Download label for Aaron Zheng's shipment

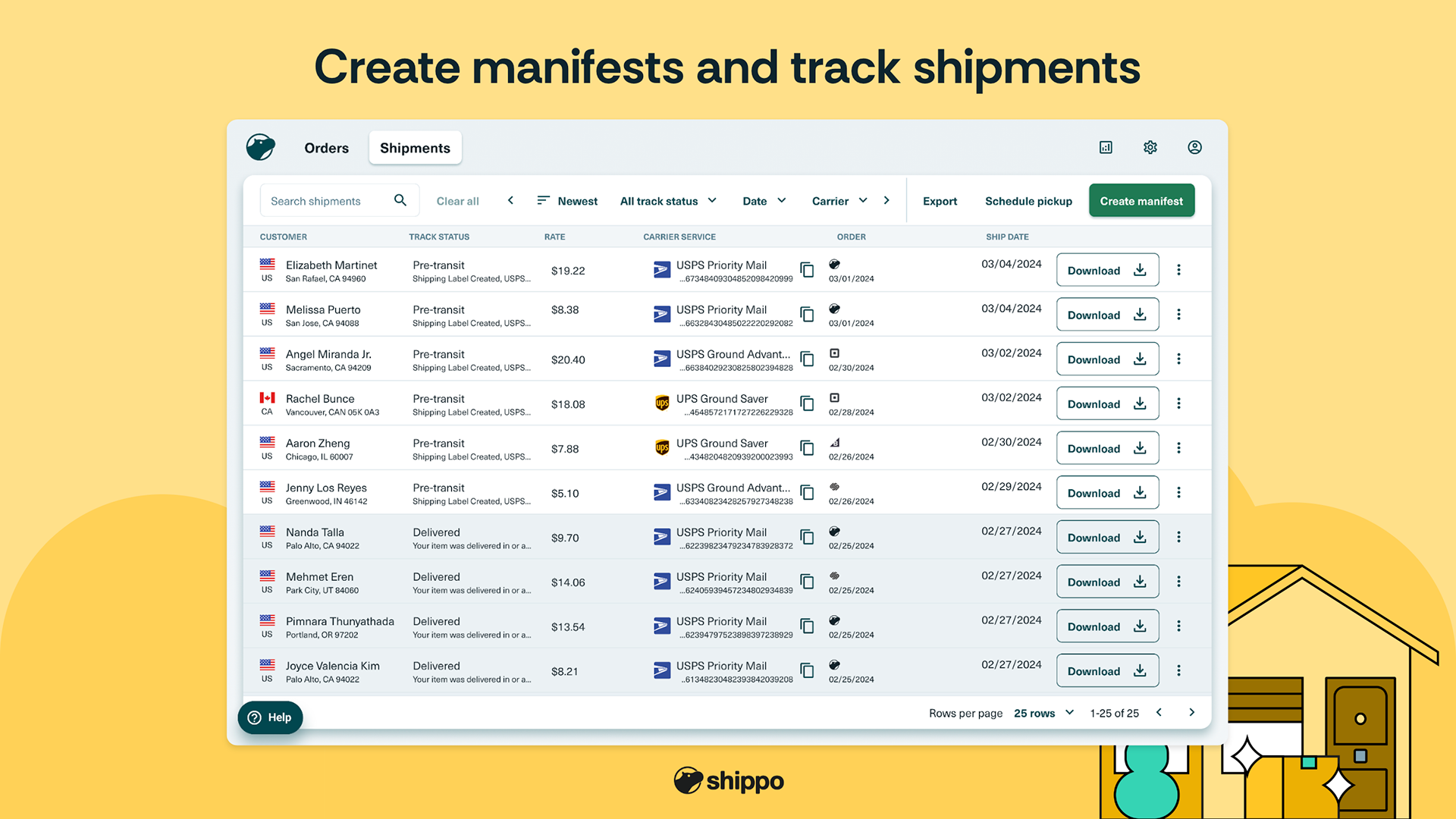1106,448
